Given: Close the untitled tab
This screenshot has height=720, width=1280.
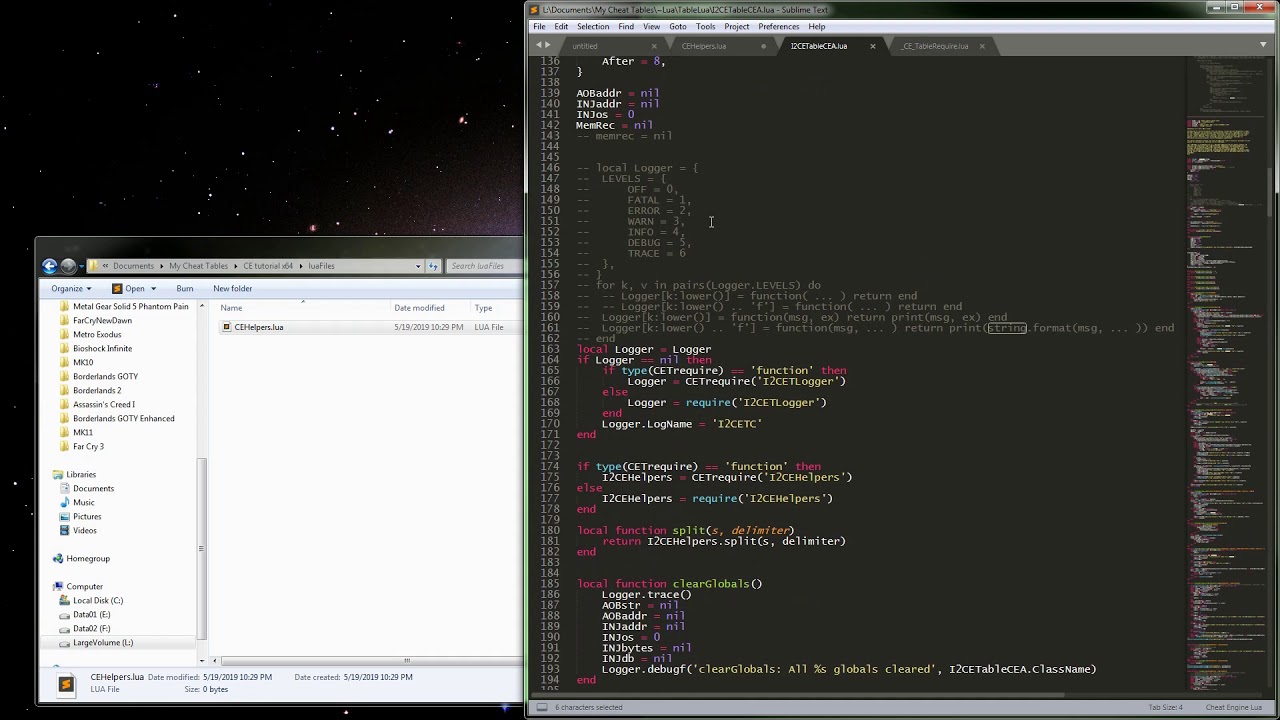Looking at the screenshot, I should point(654,46).
